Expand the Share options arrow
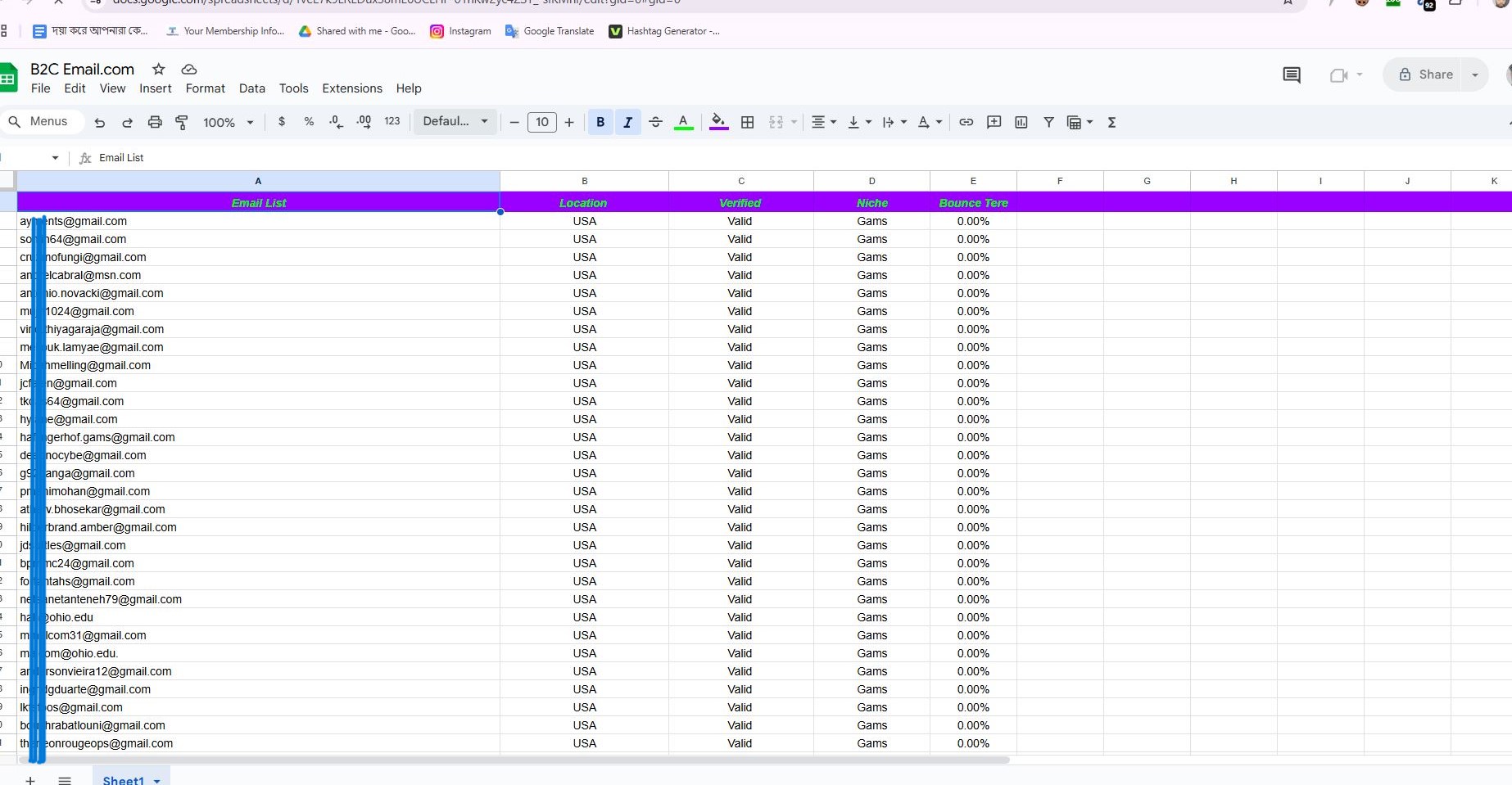The height and width of the screenshot is (785, 1512). click(x=1475, y=74)
